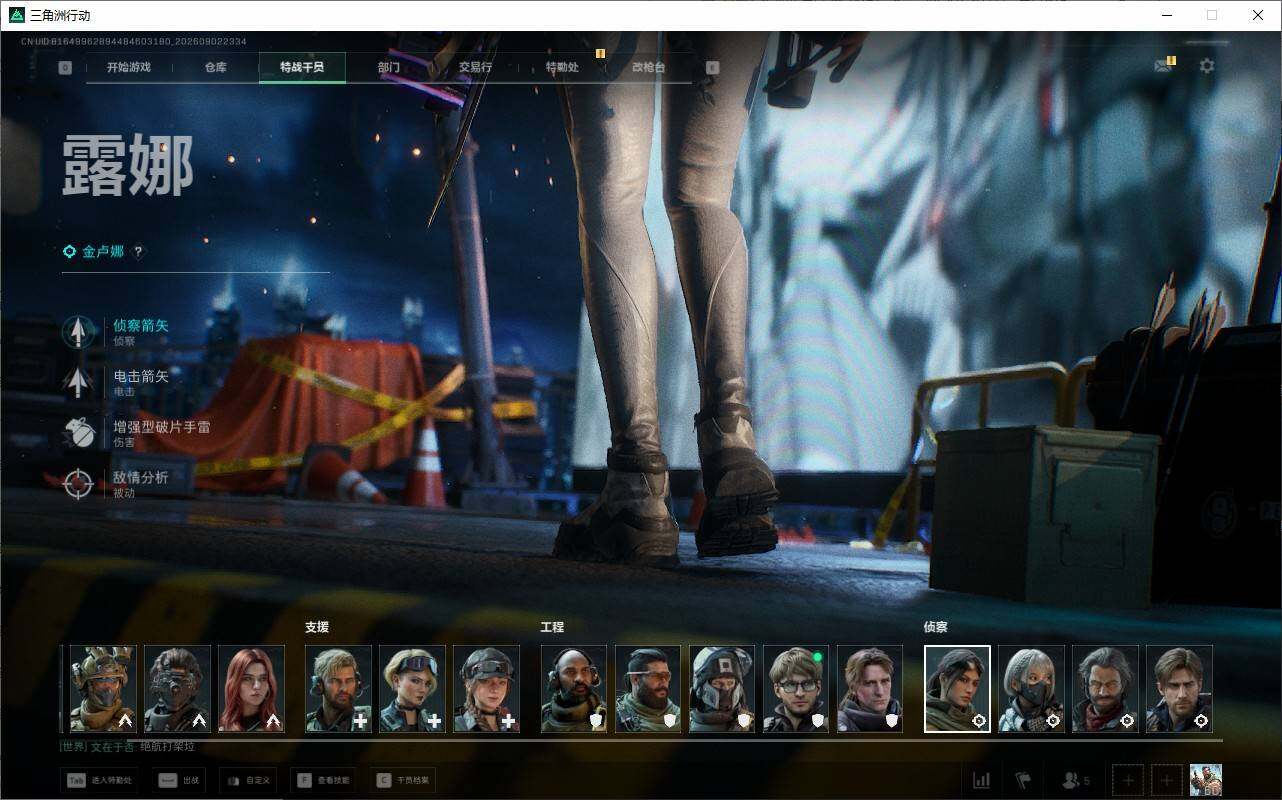Open the settings gear icon
The width and height of the screenshot is (1282, 800).
click(1207, 66)
